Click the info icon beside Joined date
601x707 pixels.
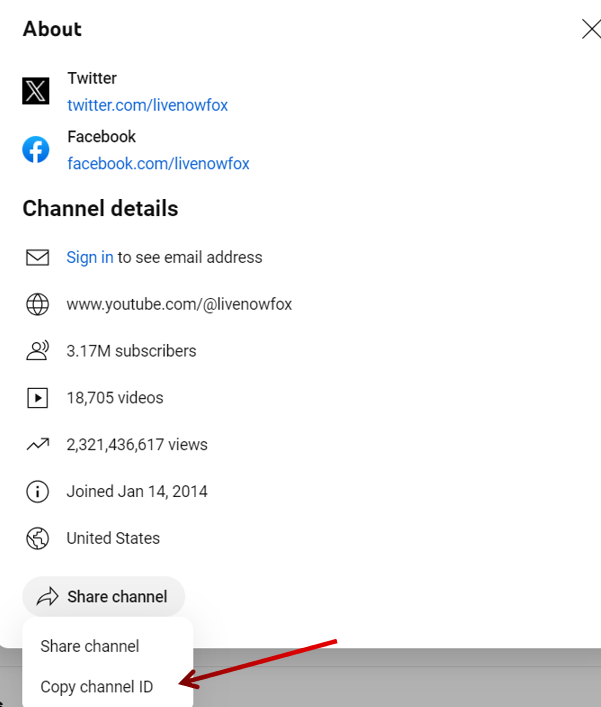tap(37, 491)
